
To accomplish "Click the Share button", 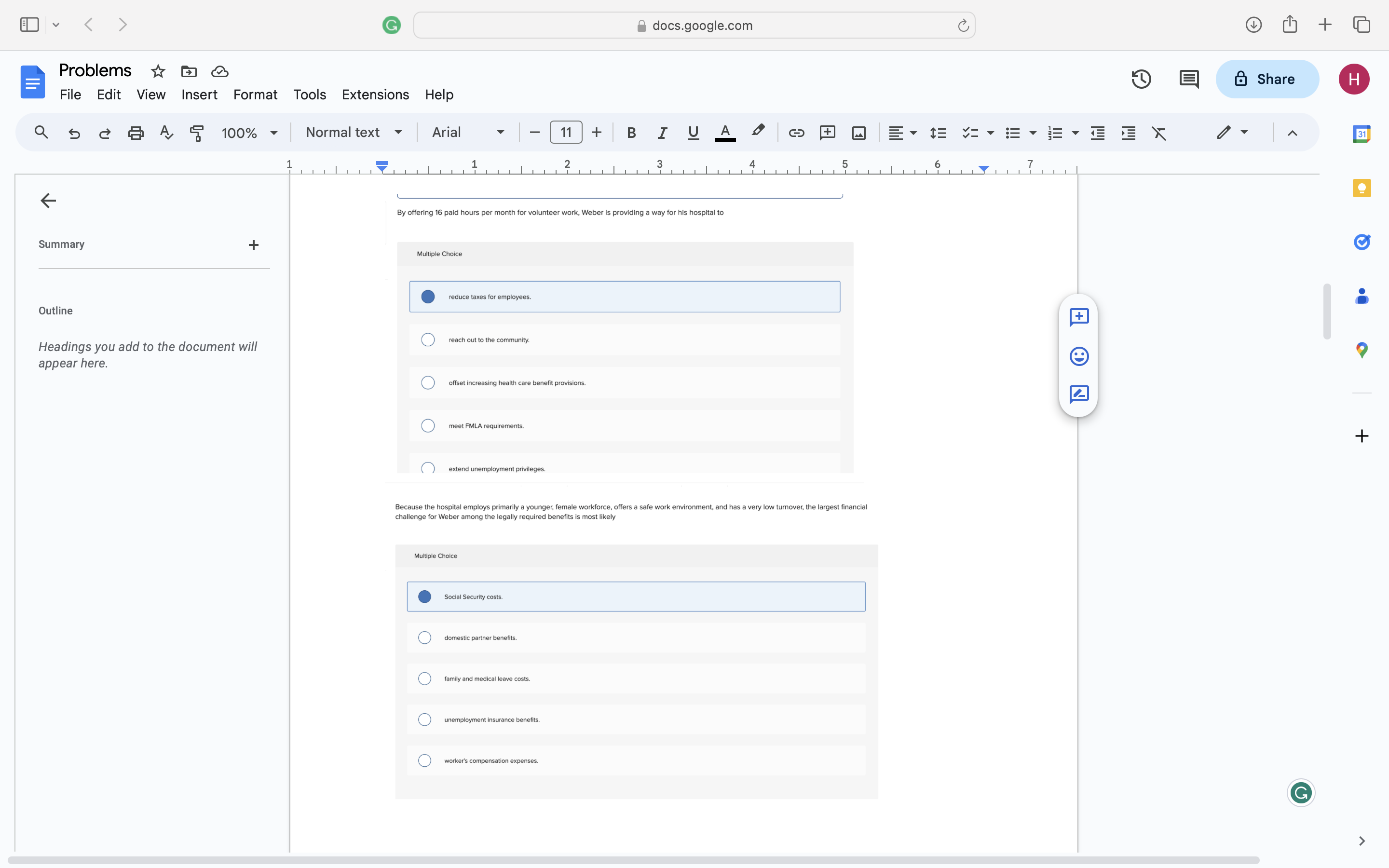I will click(x=1267, y=79).
